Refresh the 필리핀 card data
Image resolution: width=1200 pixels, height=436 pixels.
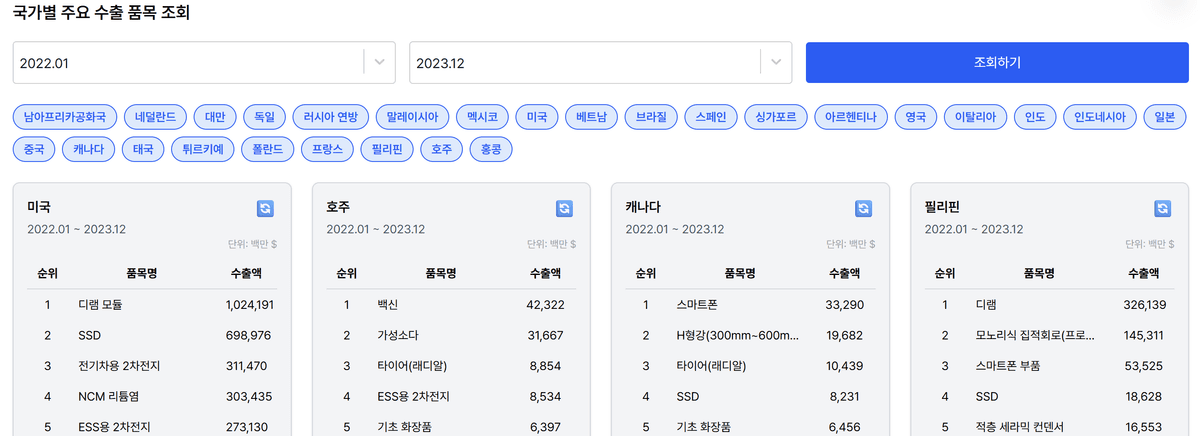tap(1162, 208)
